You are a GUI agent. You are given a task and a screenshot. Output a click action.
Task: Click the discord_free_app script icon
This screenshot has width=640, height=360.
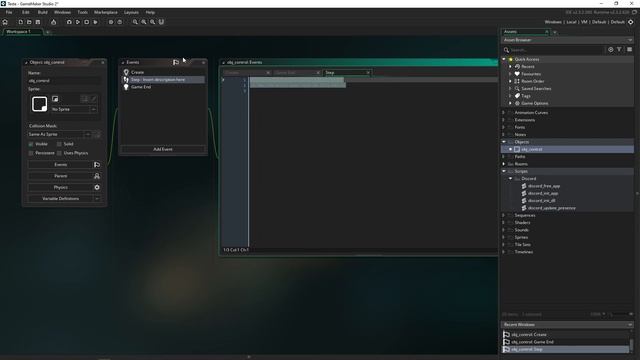pos(524,186)
